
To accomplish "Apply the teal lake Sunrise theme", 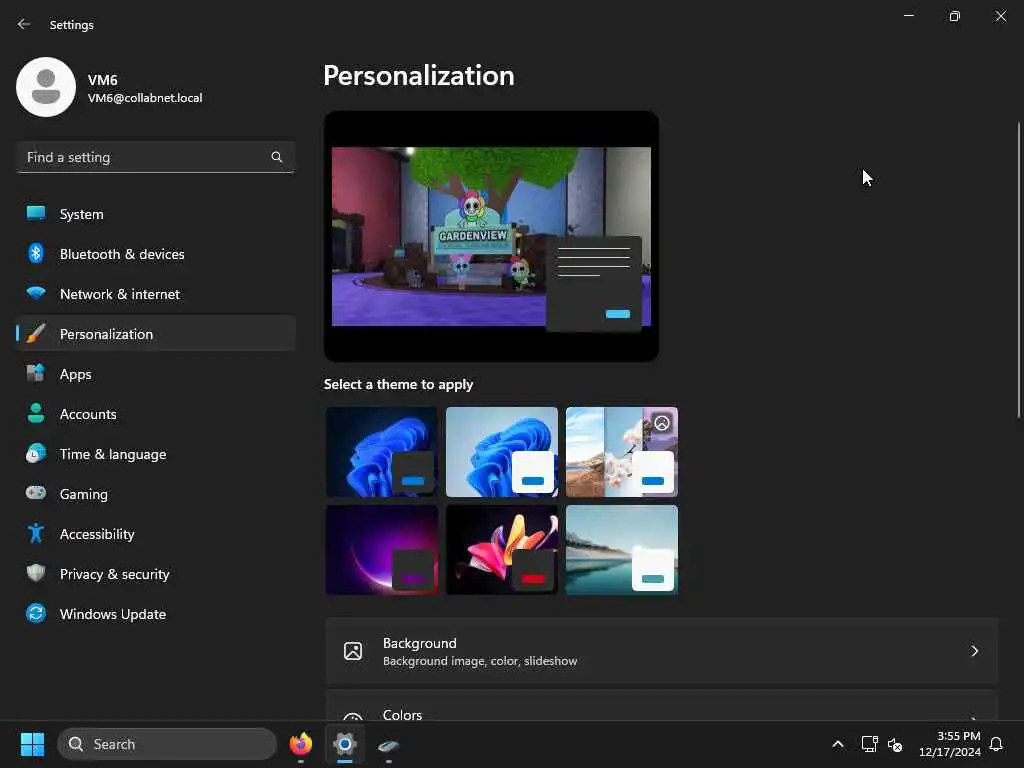I will pos(622,550).
